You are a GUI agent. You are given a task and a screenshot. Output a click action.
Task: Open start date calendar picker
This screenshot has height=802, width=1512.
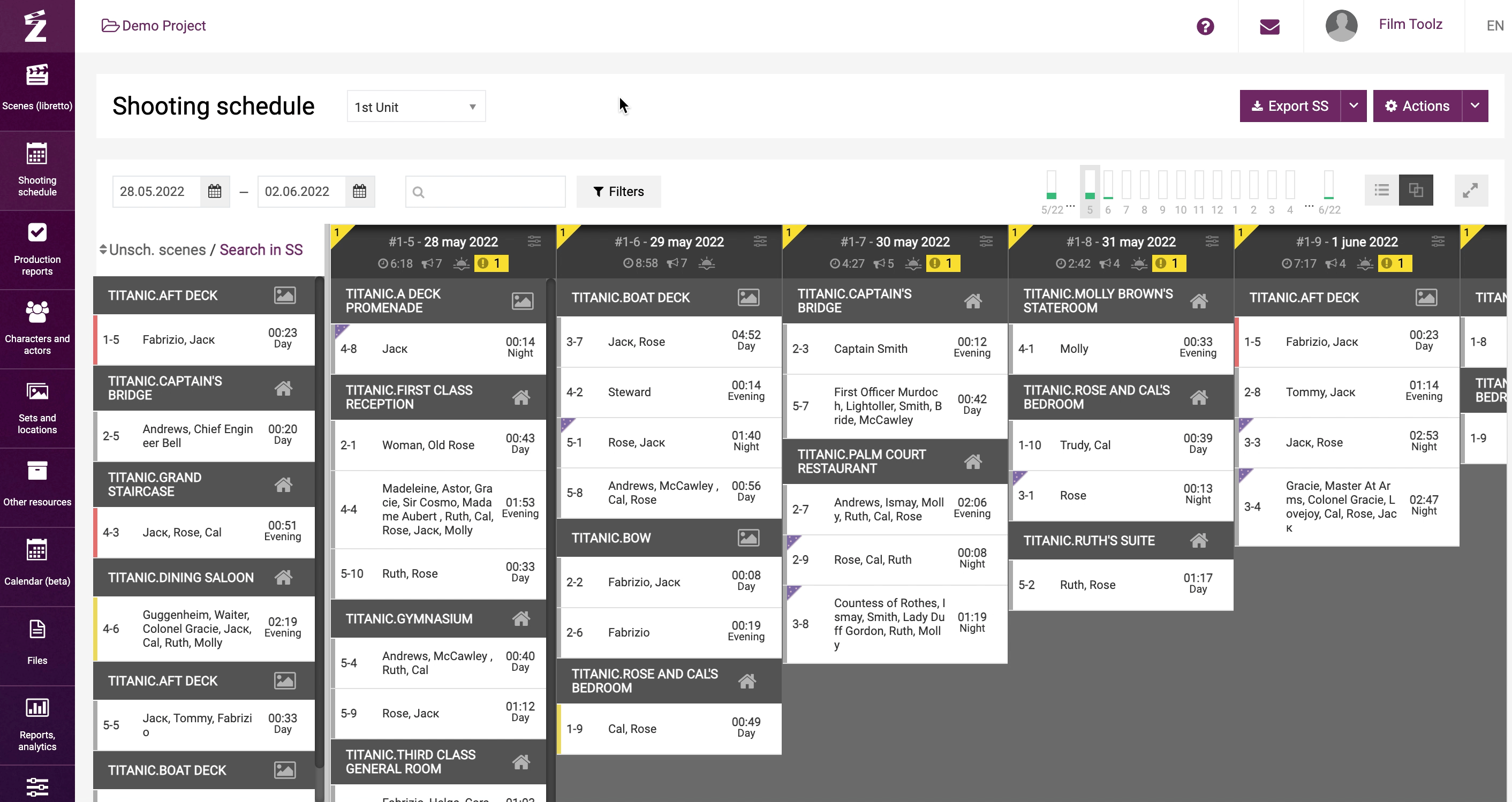point(215,192)
